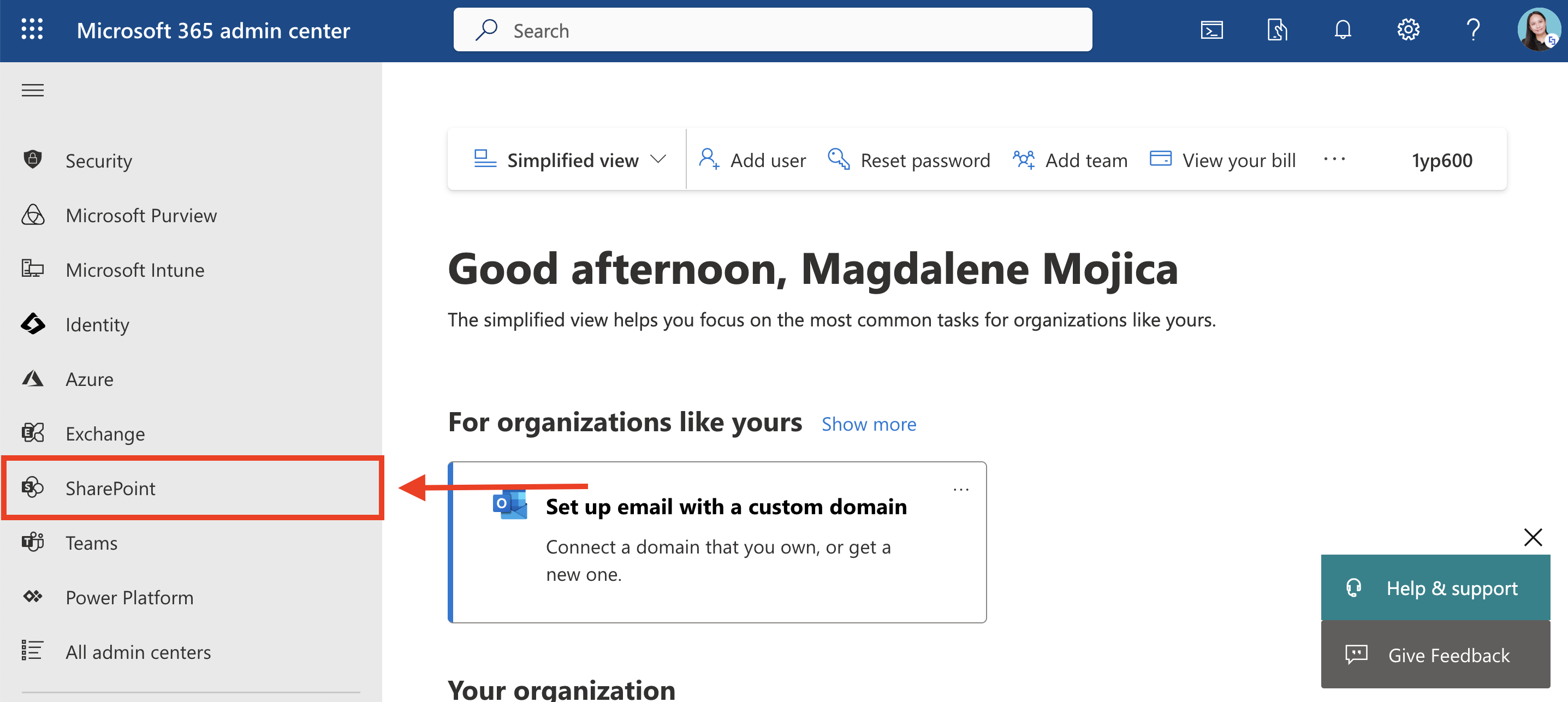Collapse the navigation pane with hamburger icon
This screenshot has width=1568, height=702.
[32, 90]
